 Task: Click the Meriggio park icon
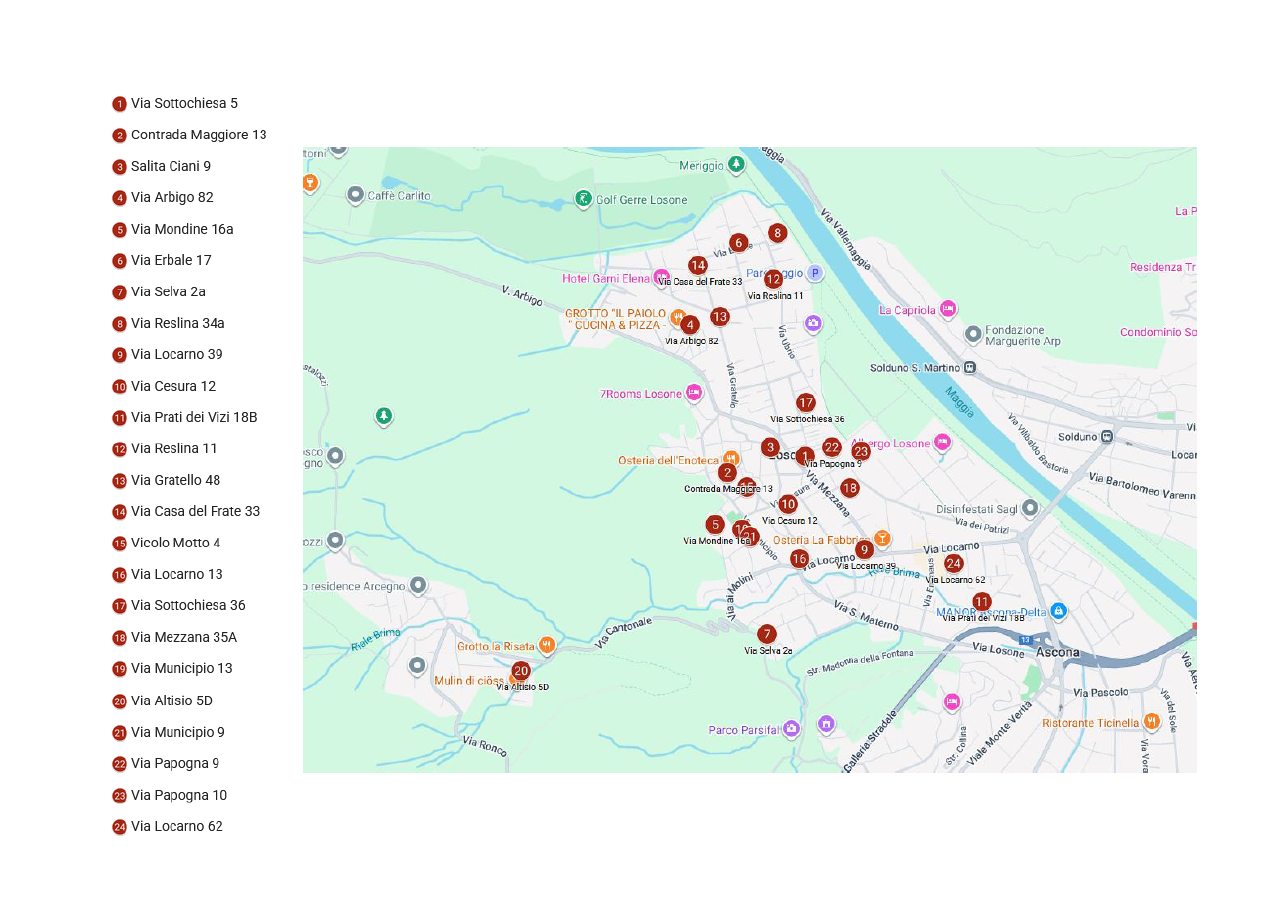click(x=737, y=164)
